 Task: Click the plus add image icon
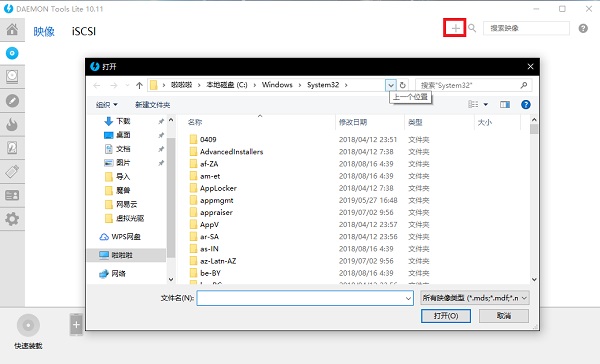click(455, 28)
